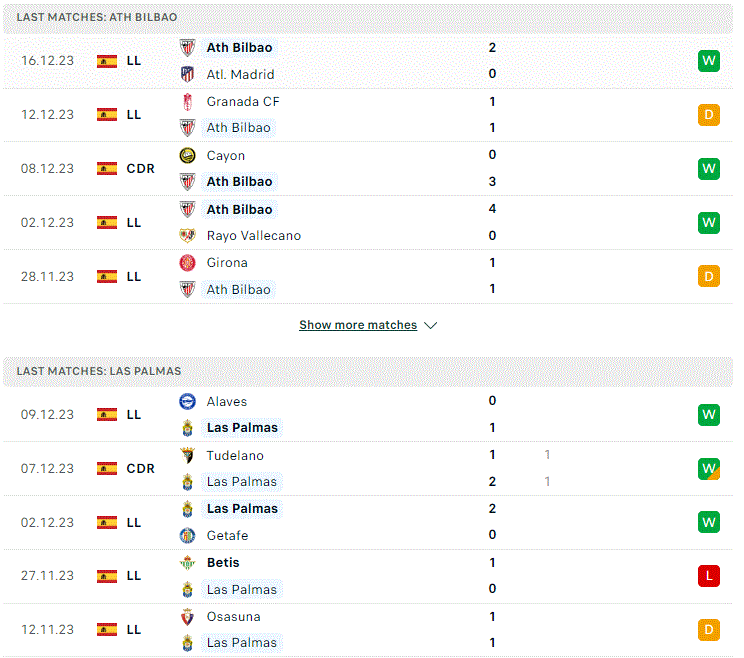Click the Getafe club logo

click(187, 536)
